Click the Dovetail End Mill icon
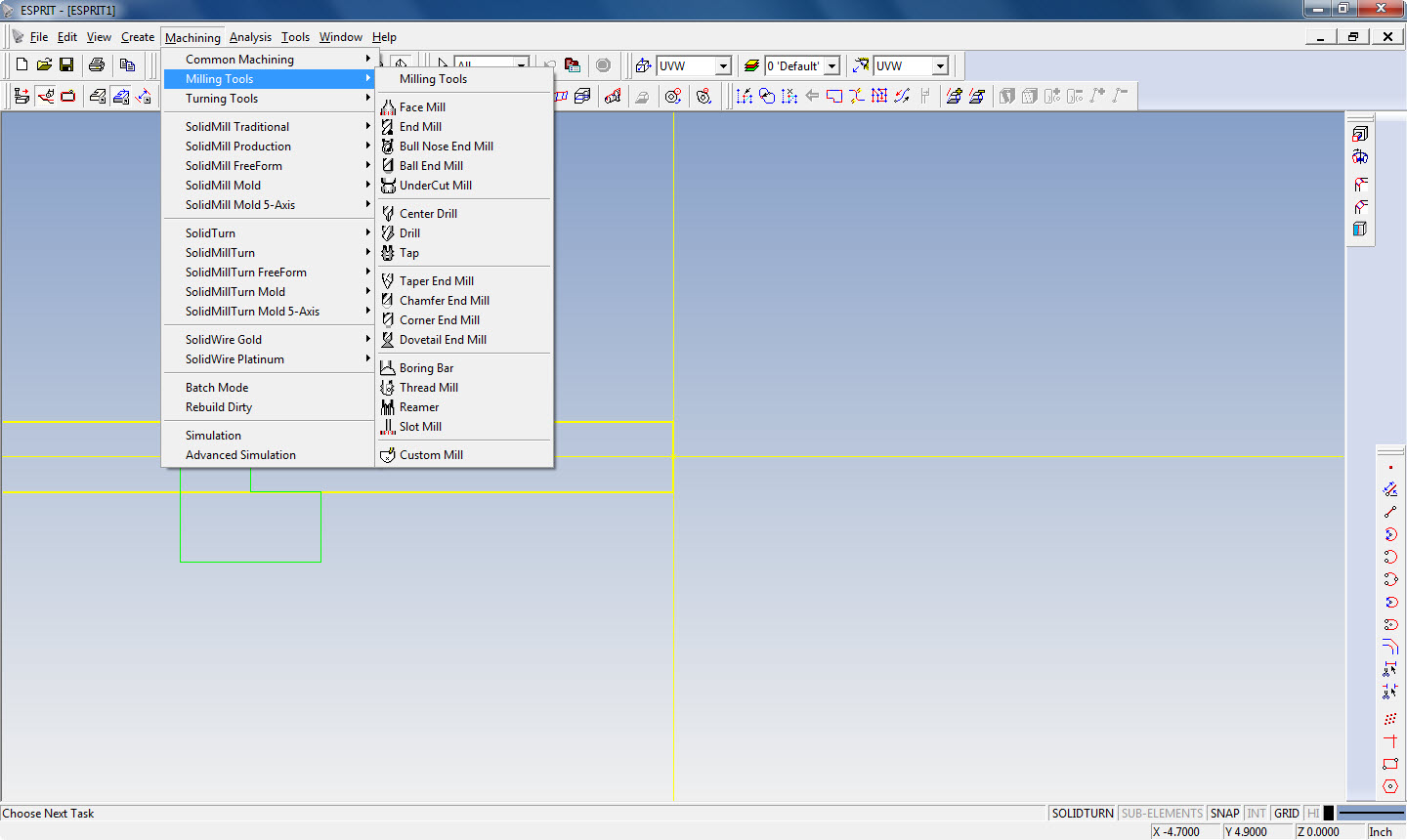1407x840 pixels. pyautogui.click(x=388, y=340)
